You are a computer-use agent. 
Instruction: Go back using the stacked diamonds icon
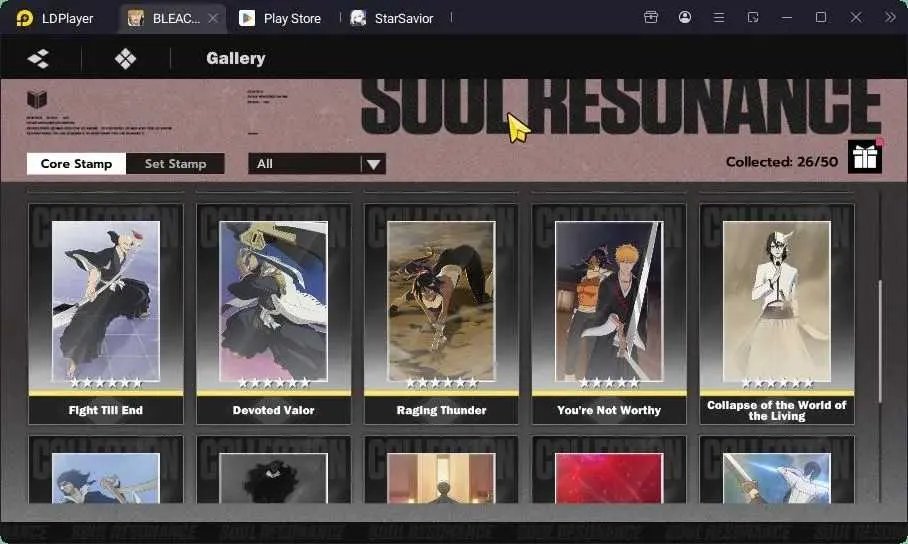click(x=38, y=59)
